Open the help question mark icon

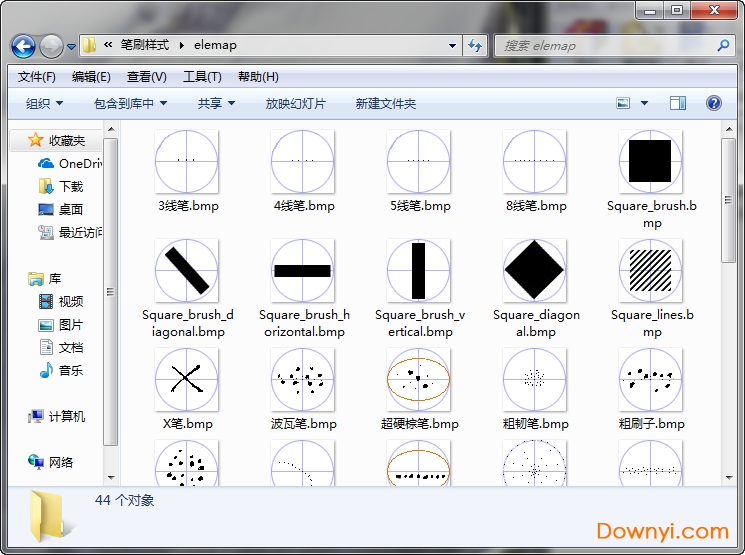point(713,103)
